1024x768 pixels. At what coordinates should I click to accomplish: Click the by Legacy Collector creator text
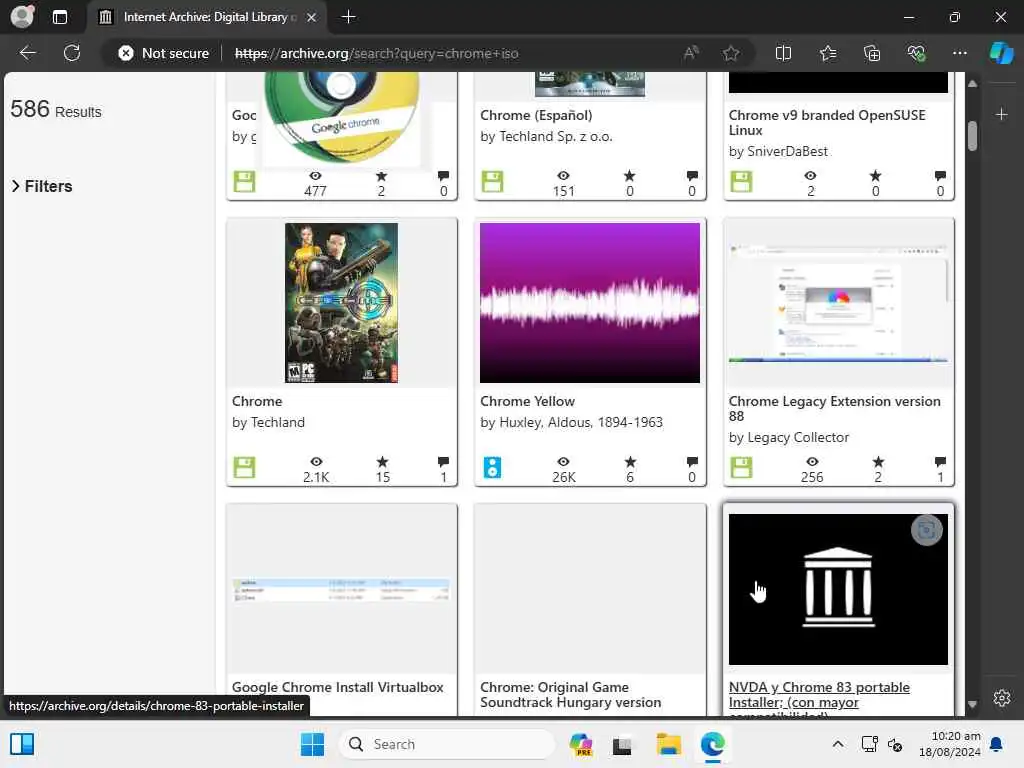point(788,437)
